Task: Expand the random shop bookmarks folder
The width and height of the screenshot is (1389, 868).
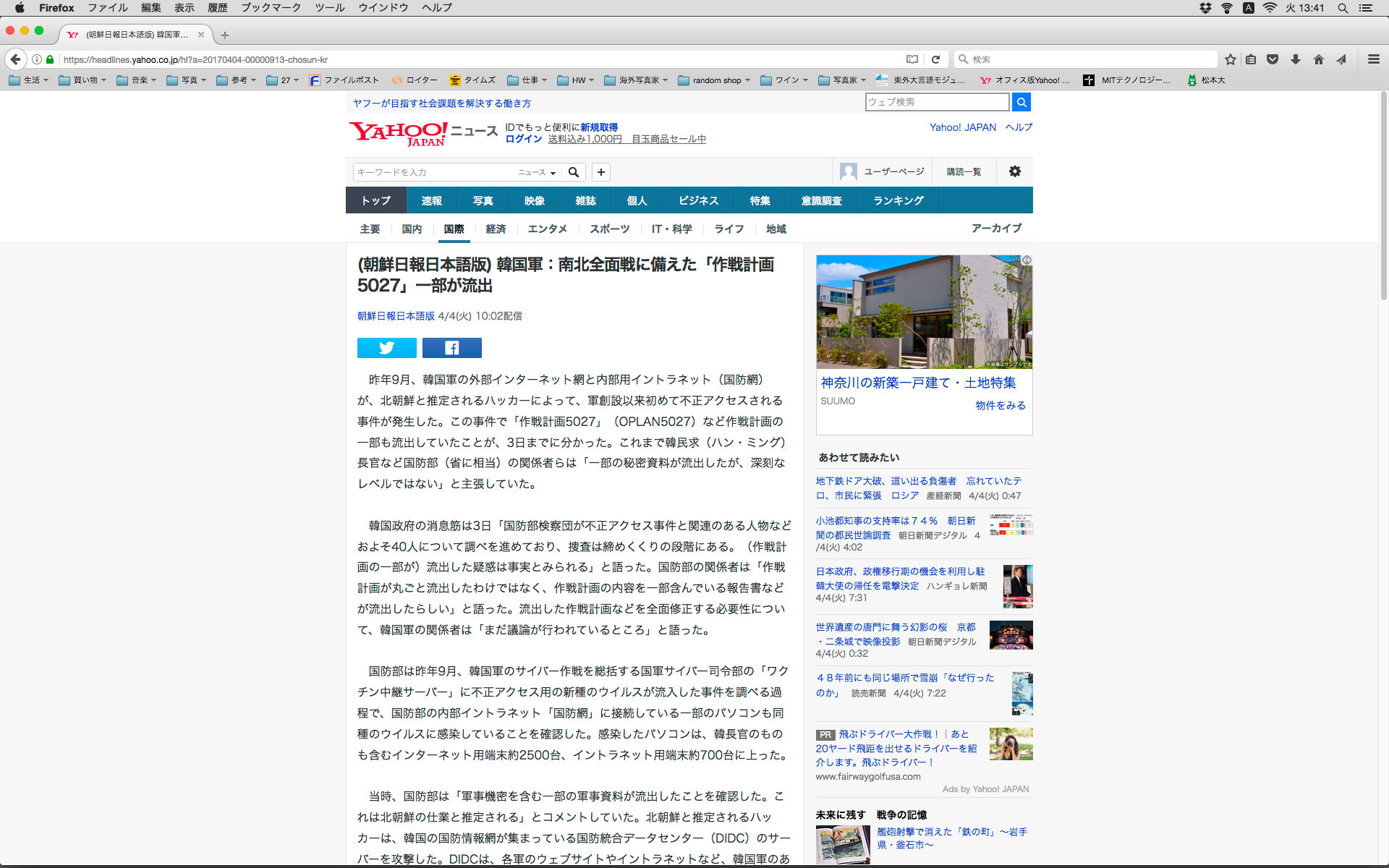Action: coord(714,80)
